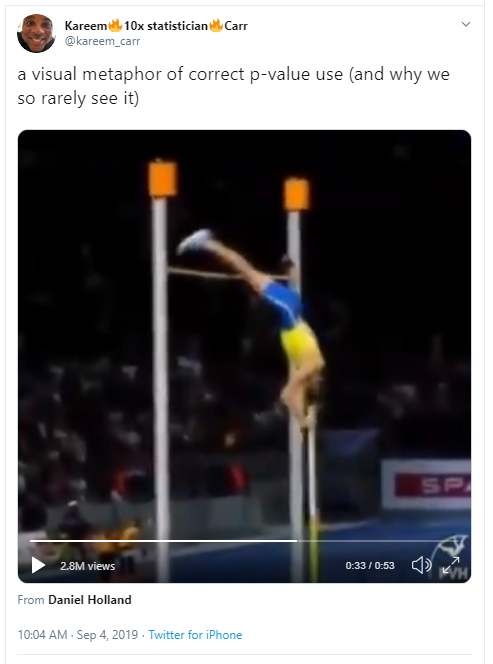Open Kareem Carr's profile picture

click(36, 33)
